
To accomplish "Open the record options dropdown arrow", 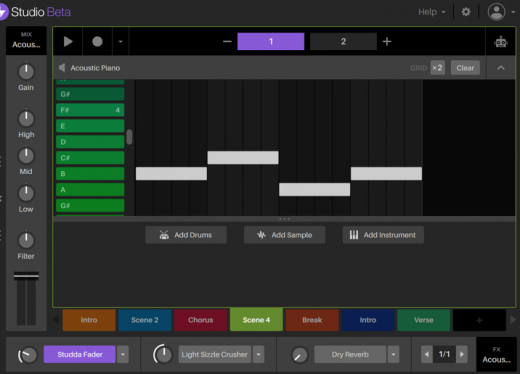I will point(121,42).
